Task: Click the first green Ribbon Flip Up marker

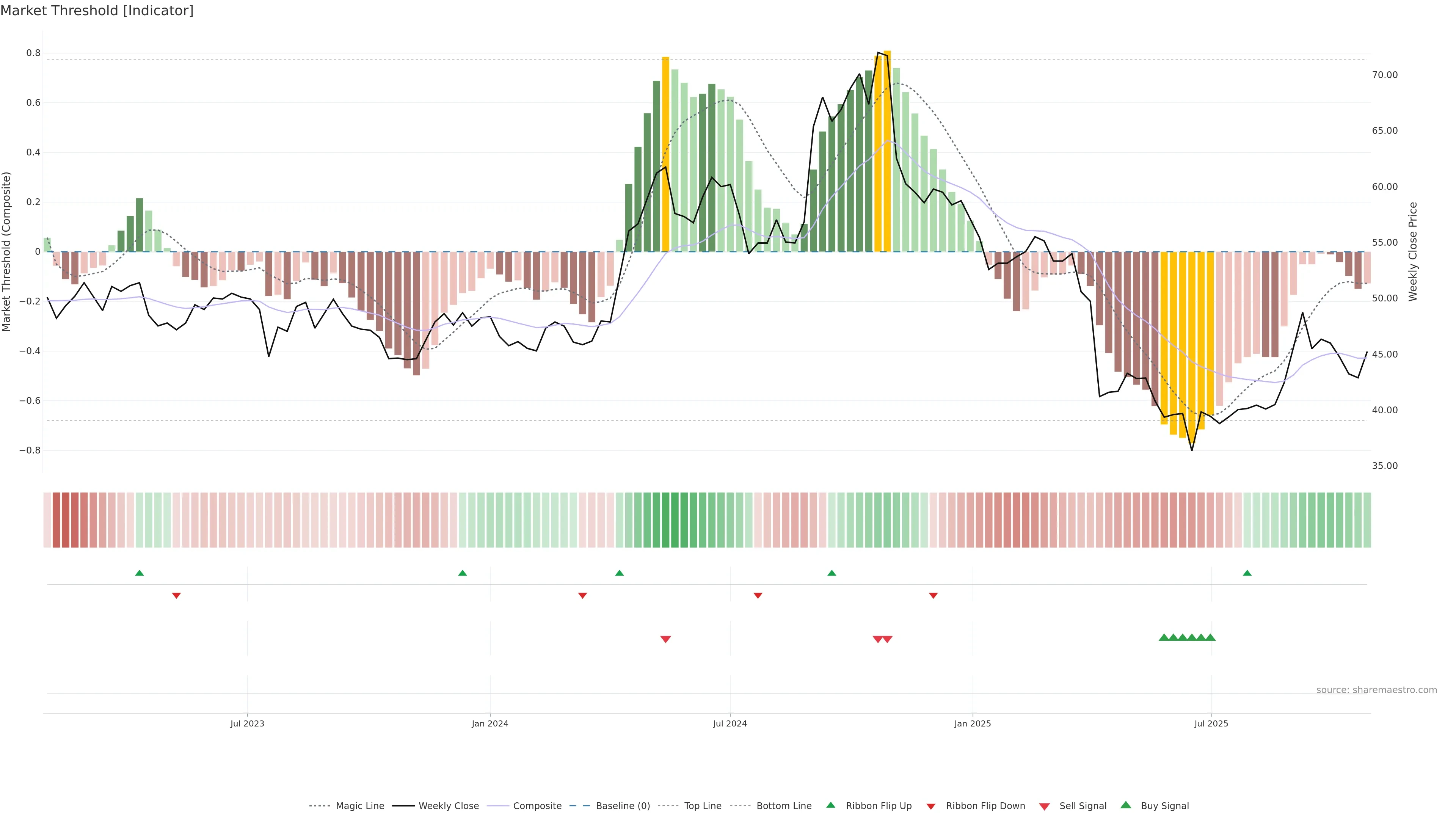Action: [140, 573]
